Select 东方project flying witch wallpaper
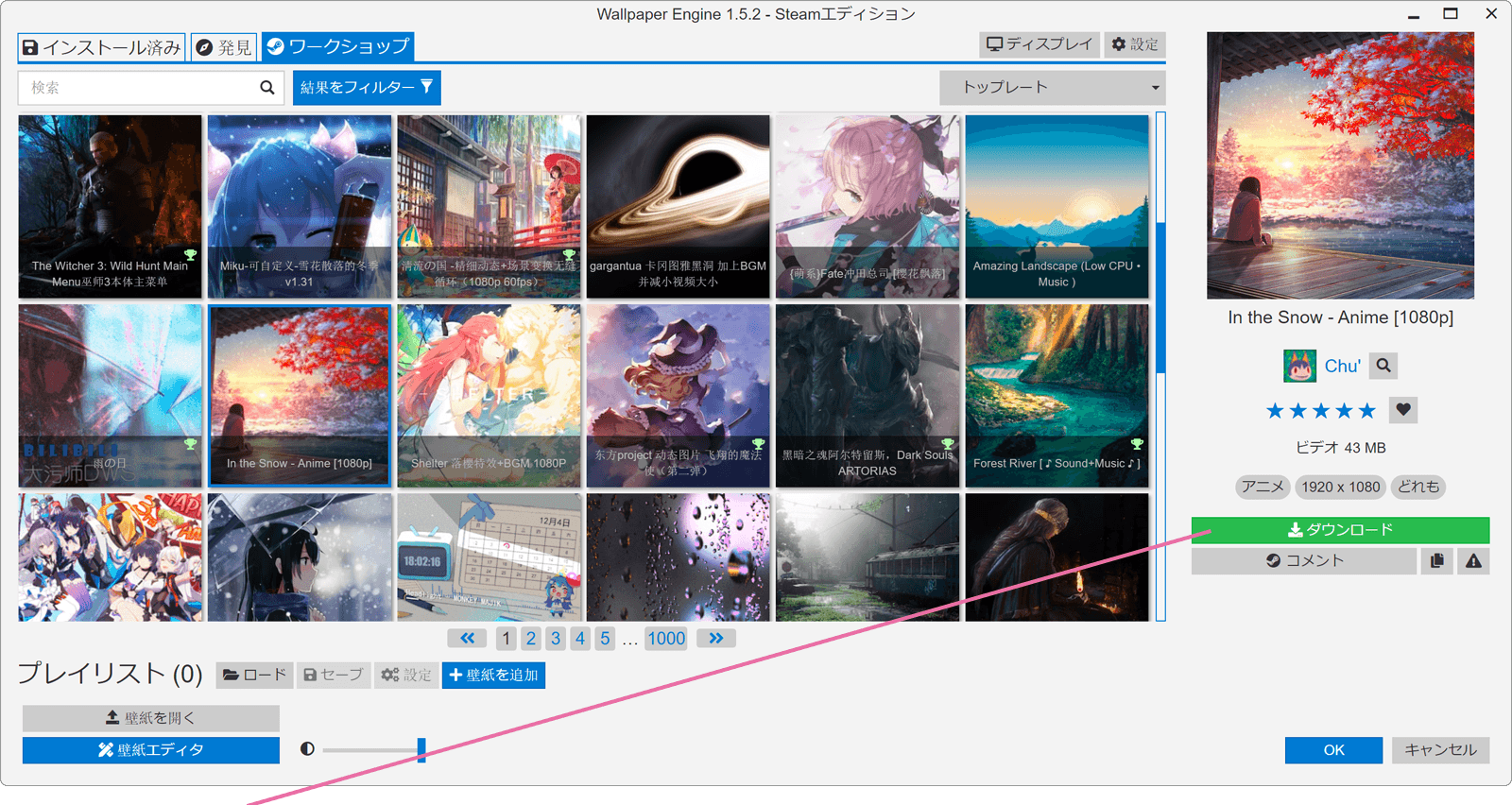The width and height of the screenshot is (1512, 805). [x=679, y=395]
